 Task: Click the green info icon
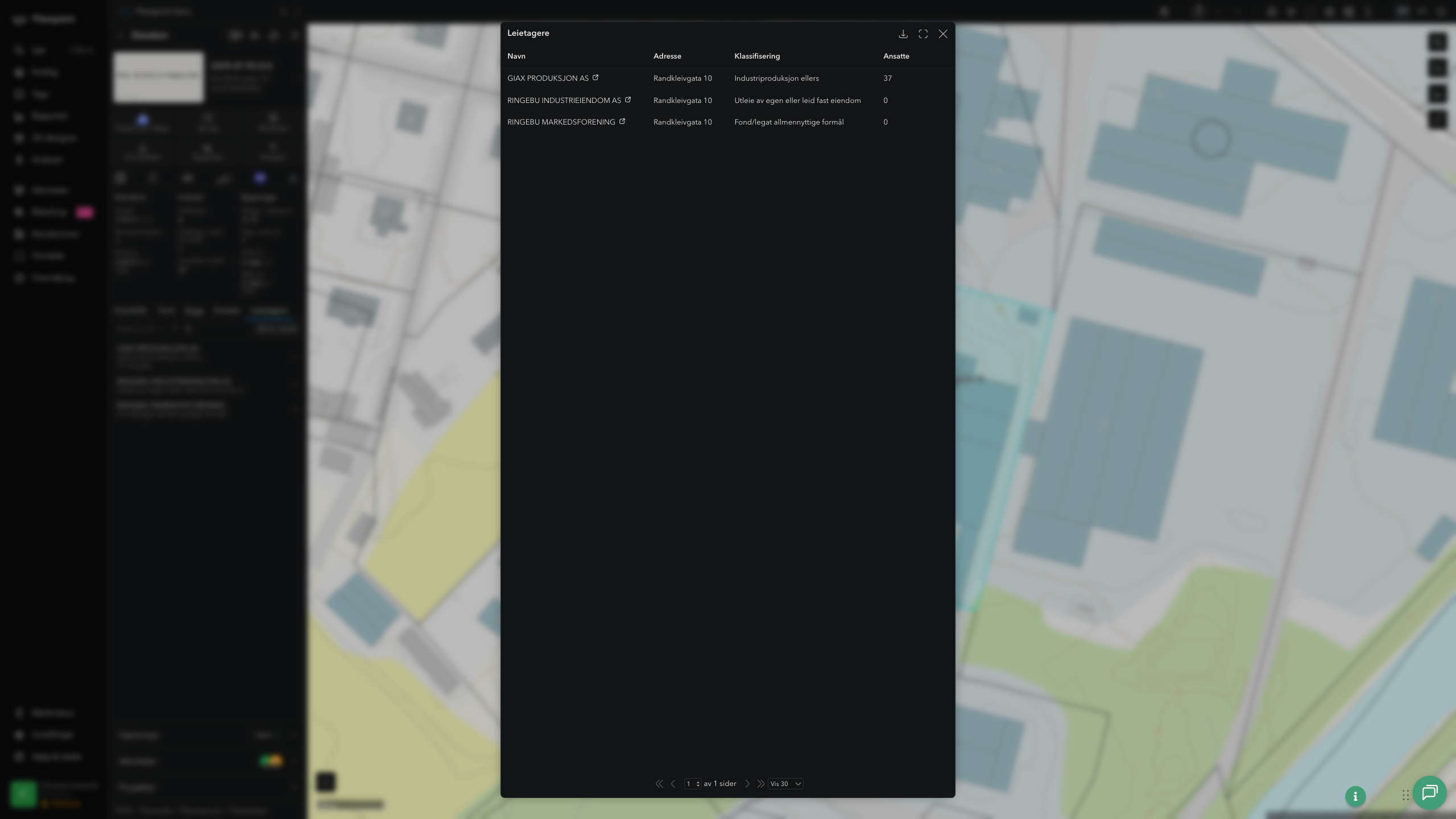(1355, 796)
